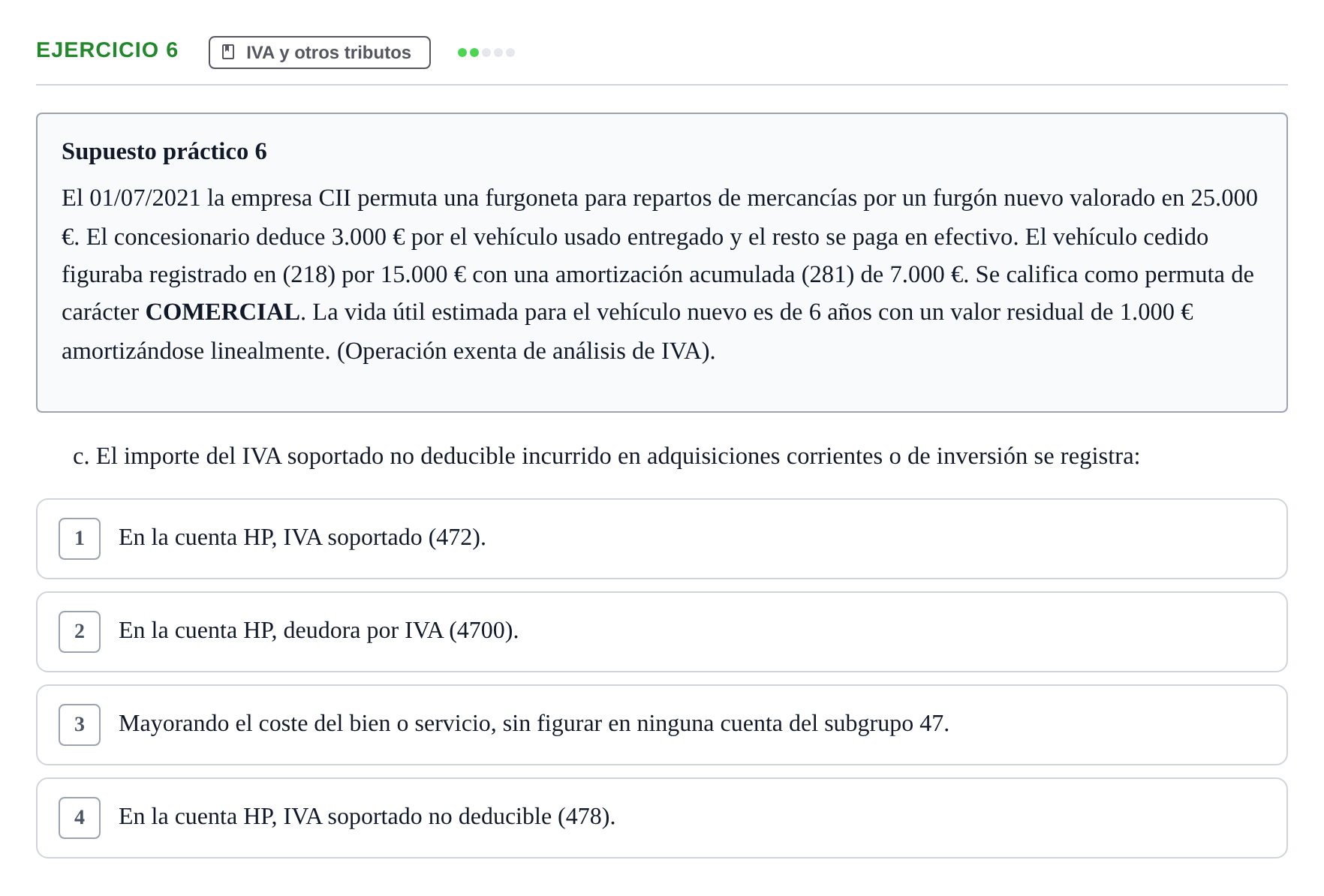Select option 4 IVA soportado no deducible (478)
This screenshot has width=1324, height=896.
click(x=661, y=818)
